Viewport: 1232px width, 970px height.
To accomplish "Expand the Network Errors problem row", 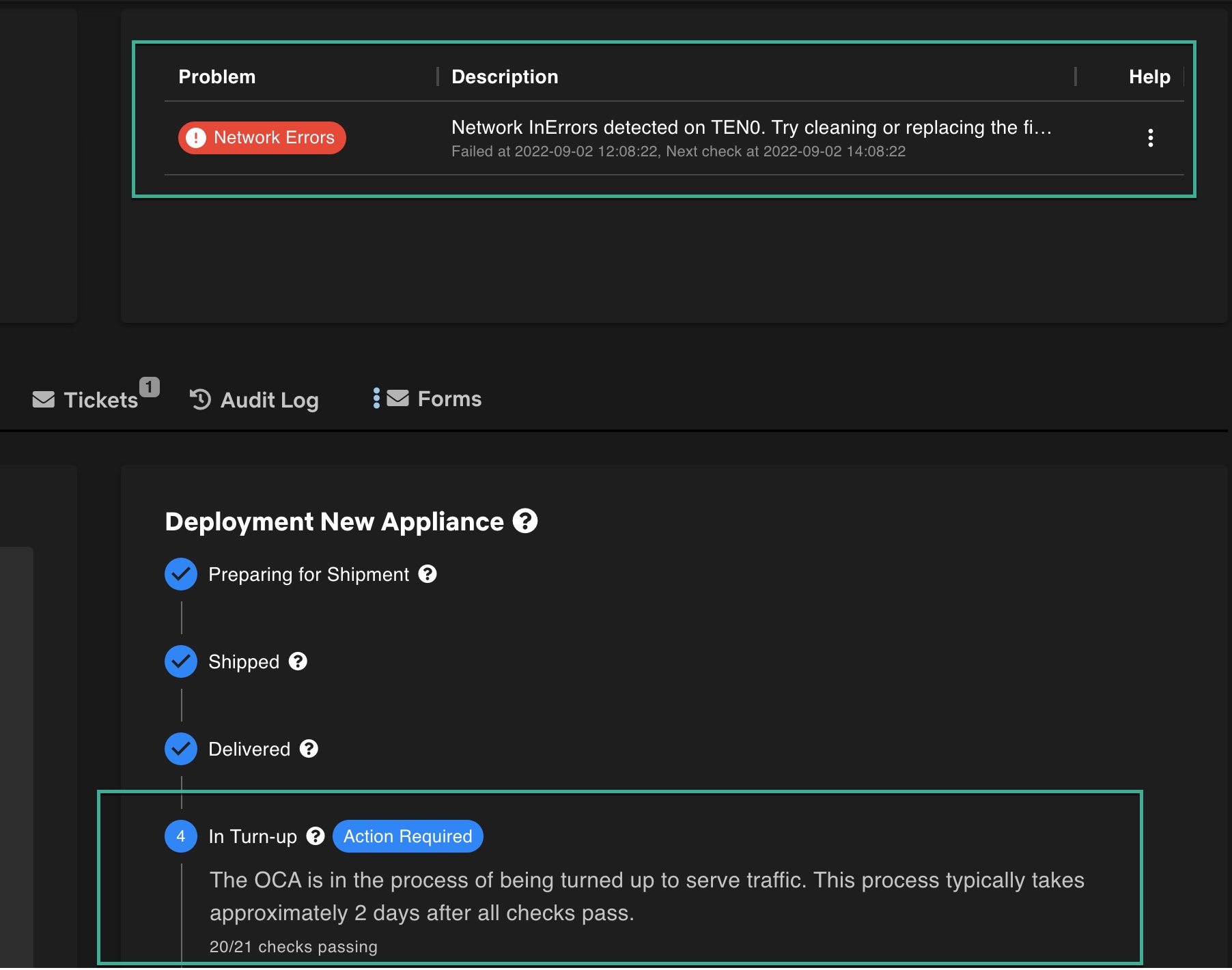I will [683, 137].
